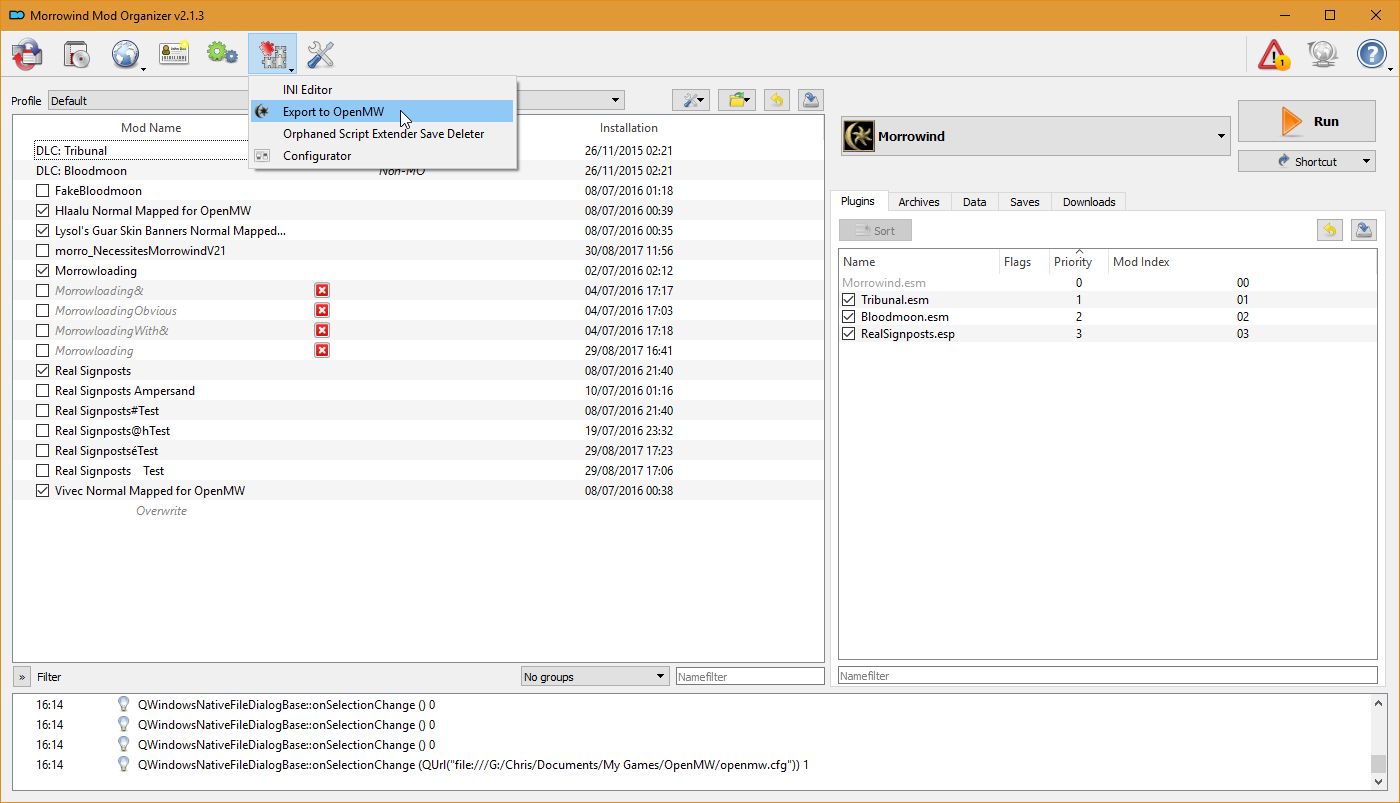Switch to the Data tab
1400x803 pixels.
(974, 202)
